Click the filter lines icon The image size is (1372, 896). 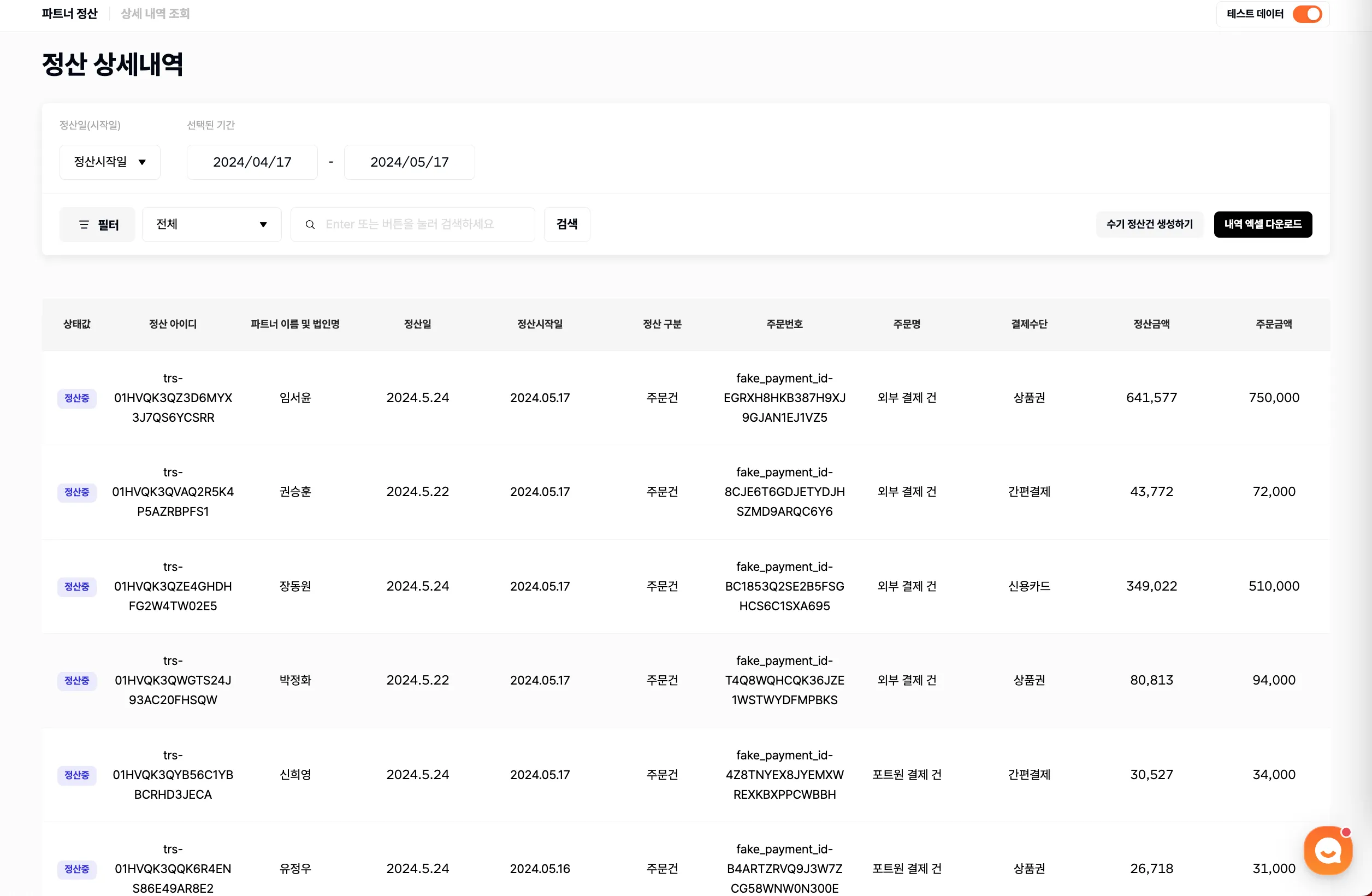(84, 225)
